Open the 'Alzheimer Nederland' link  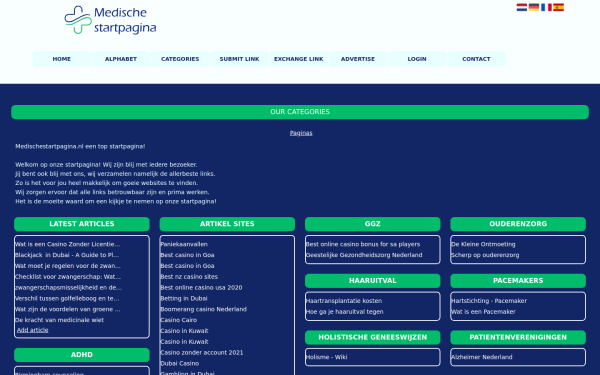482,357
